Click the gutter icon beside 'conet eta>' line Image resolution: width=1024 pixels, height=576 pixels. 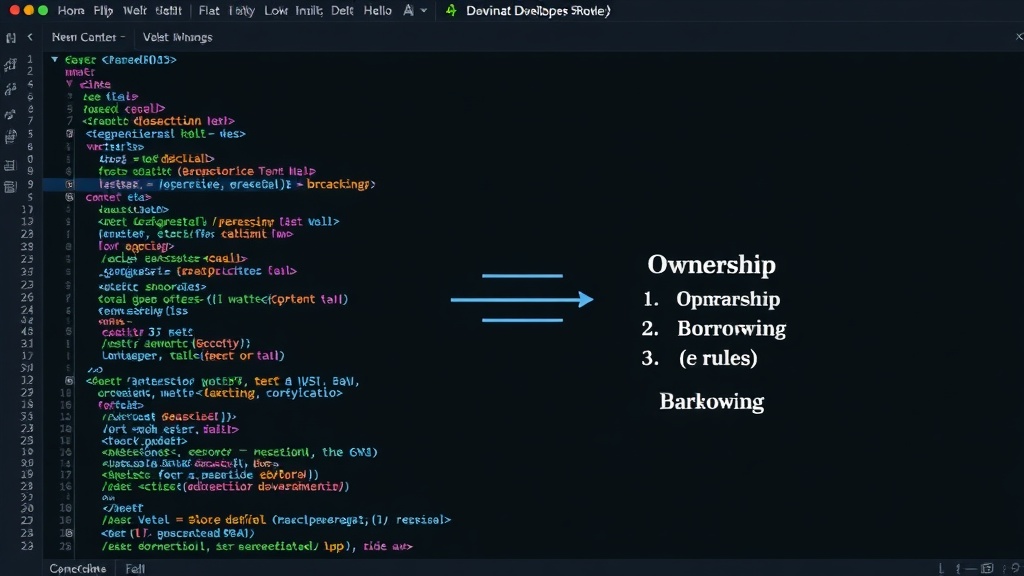pyautogui.click(x=69, y=197)
